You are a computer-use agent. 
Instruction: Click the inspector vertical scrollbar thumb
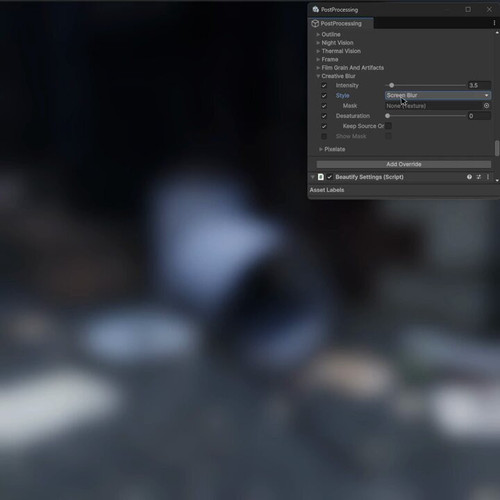(497, 148)
